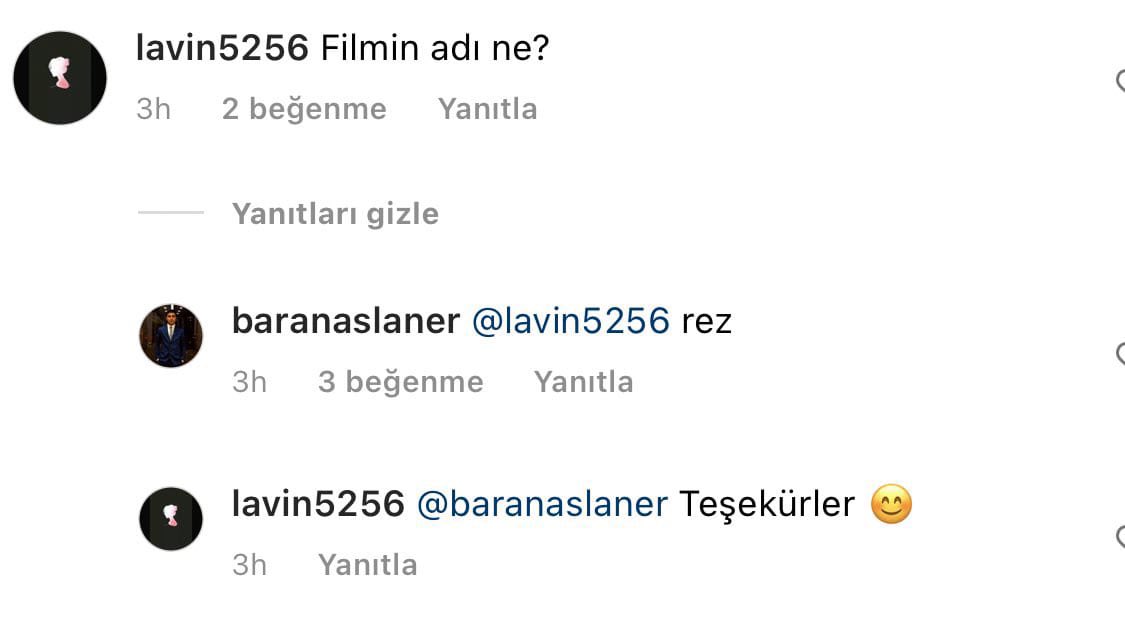Open lavin5256's small avatar on the Teşekürler reply
The height and width of the screenshot is (636, 1125).
[171, 518]
